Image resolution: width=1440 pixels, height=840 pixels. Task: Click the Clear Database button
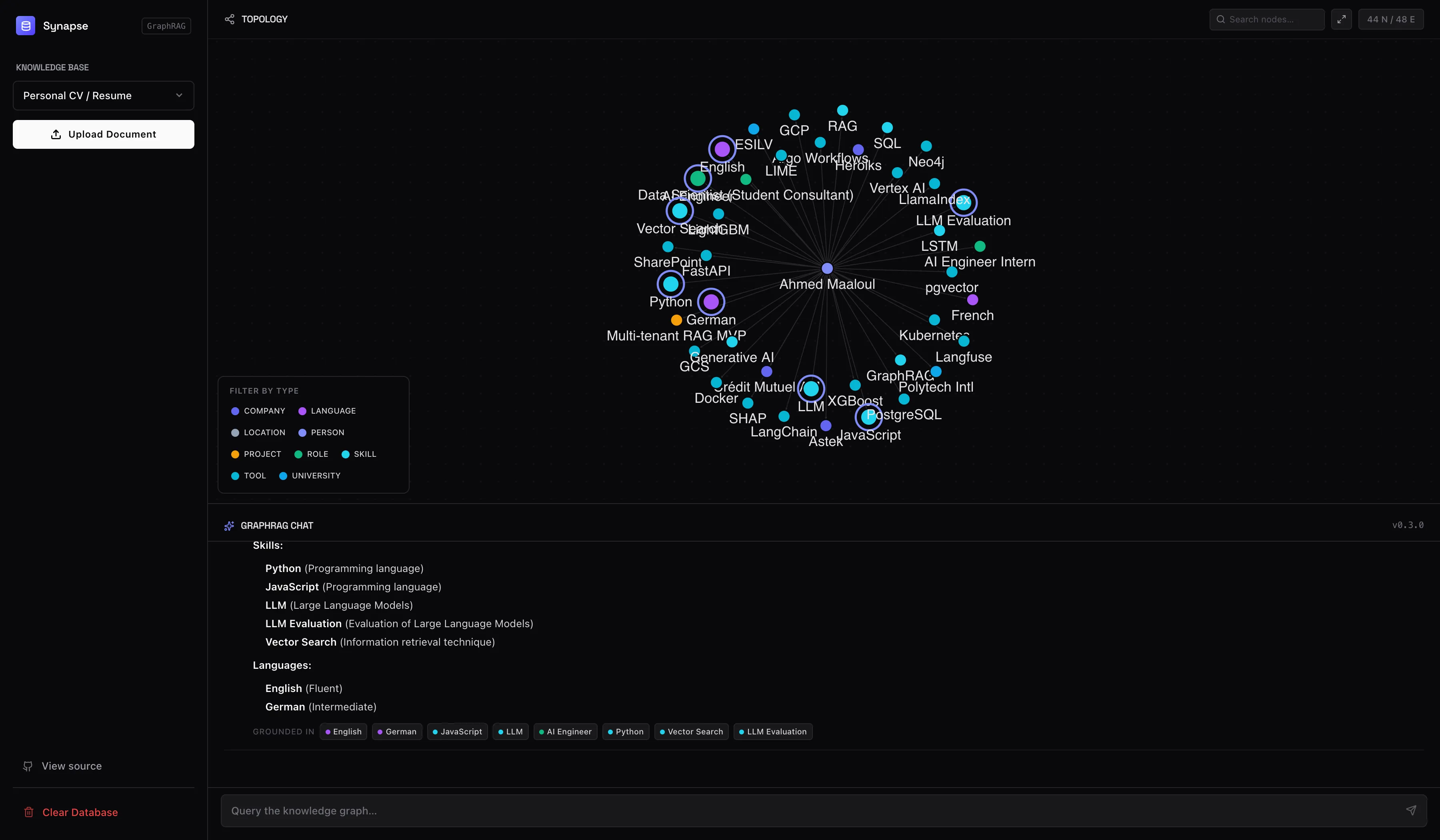pyautogui.click(x=71, y=812)
